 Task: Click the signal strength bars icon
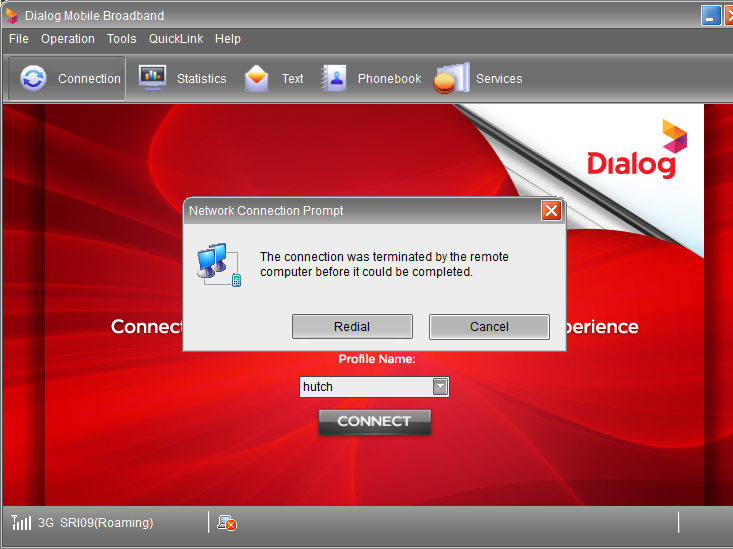pyautogui.click(x=21, y=522)
